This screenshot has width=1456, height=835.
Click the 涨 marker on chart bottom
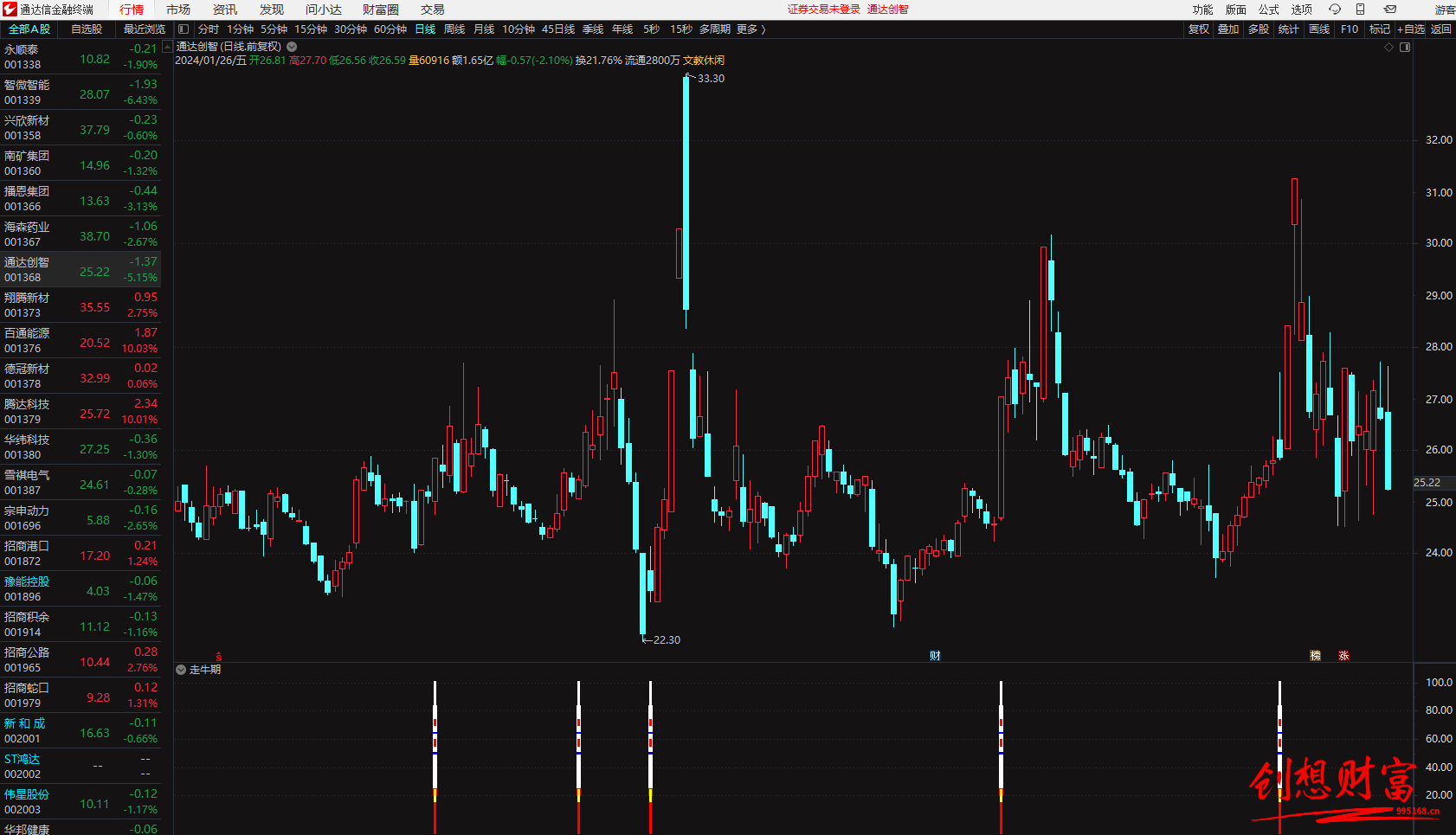(1343, 656)
